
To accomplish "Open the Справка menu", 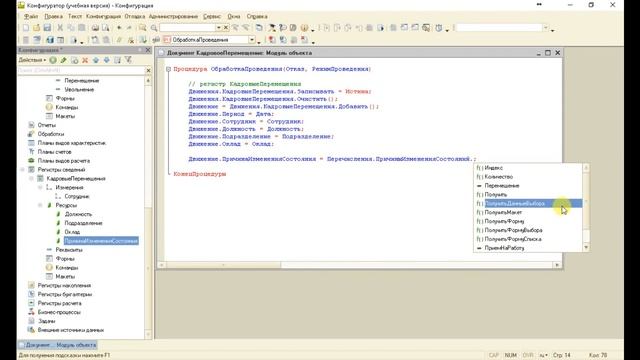I will (257, 16).
